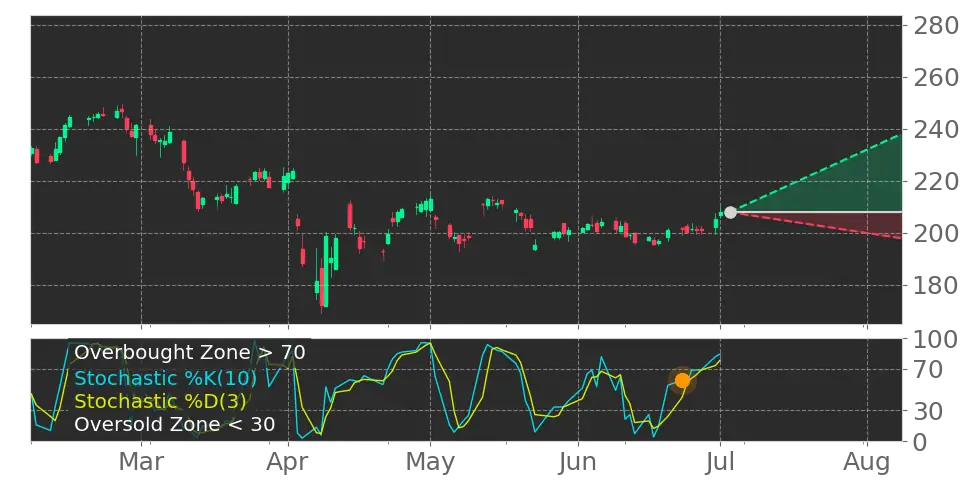Click the 100 stochastic axis label
The width and height of the screenshot is (972, 486).
point(934,340)
